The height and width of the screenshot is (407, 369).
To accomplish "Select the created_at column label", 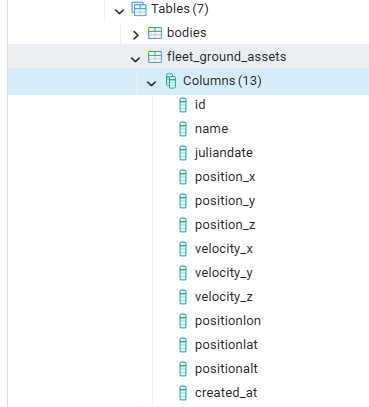I will [226, 393].
